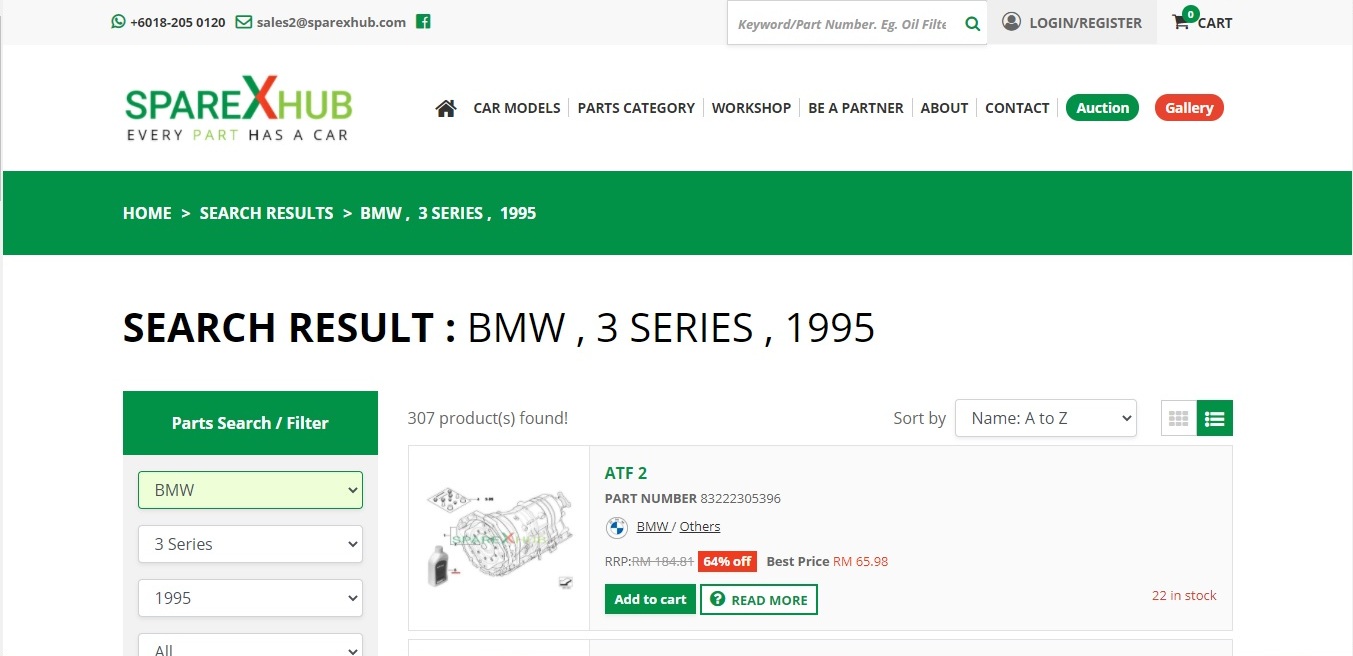Expand the 3 Series model dropdown
The image size is (1353, 656).
250,544
